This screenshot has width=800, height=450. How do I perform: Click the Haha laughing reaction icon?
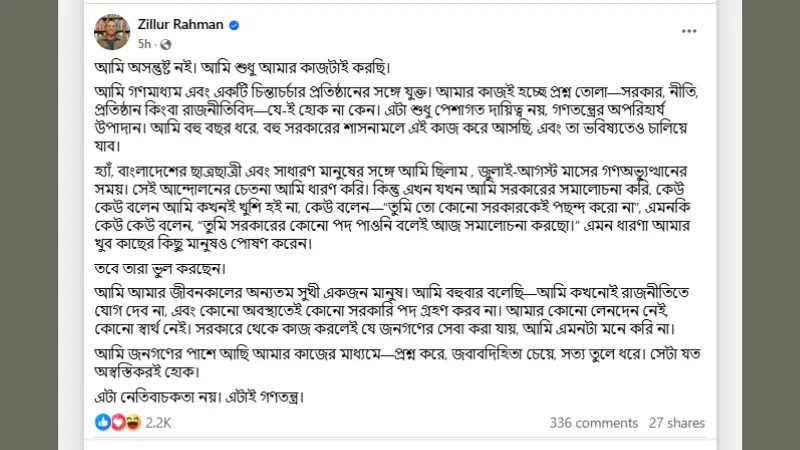[133, 422]
